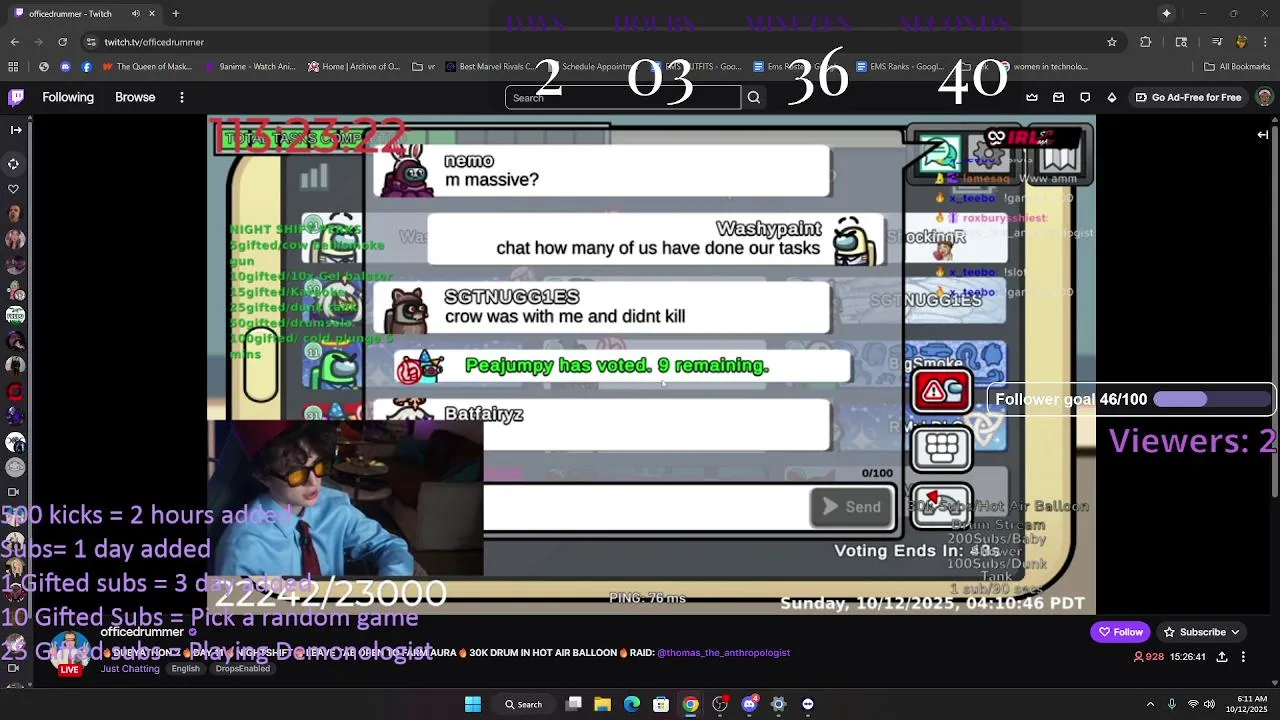The width and height of the screenshot is (1280, 720).
Task: Close the officedrummer - Twitch tab
Action: point(153,14)
